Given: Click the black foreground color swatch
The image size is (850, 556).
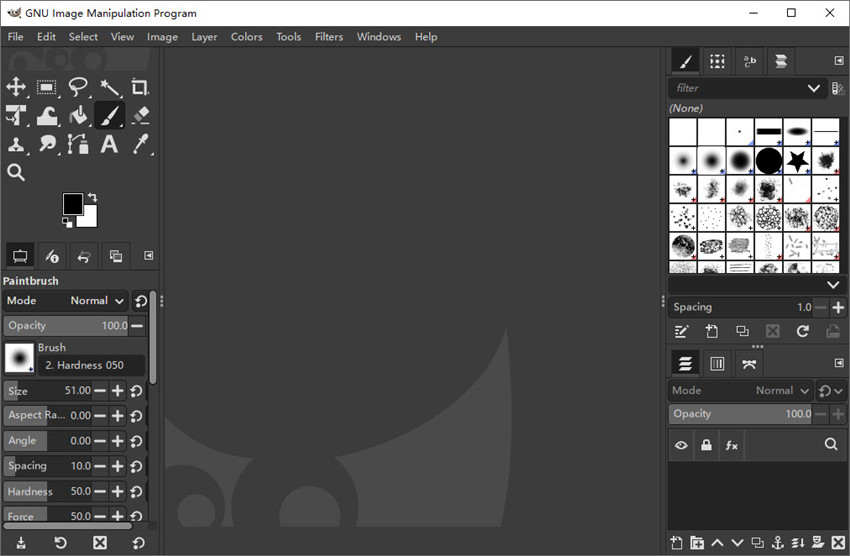Looking at the screenshot, I should pos(72,204).
